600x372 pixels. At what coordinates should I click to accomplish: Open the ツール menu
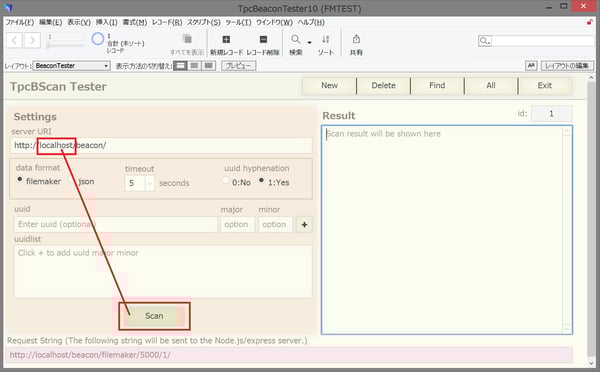238,22
